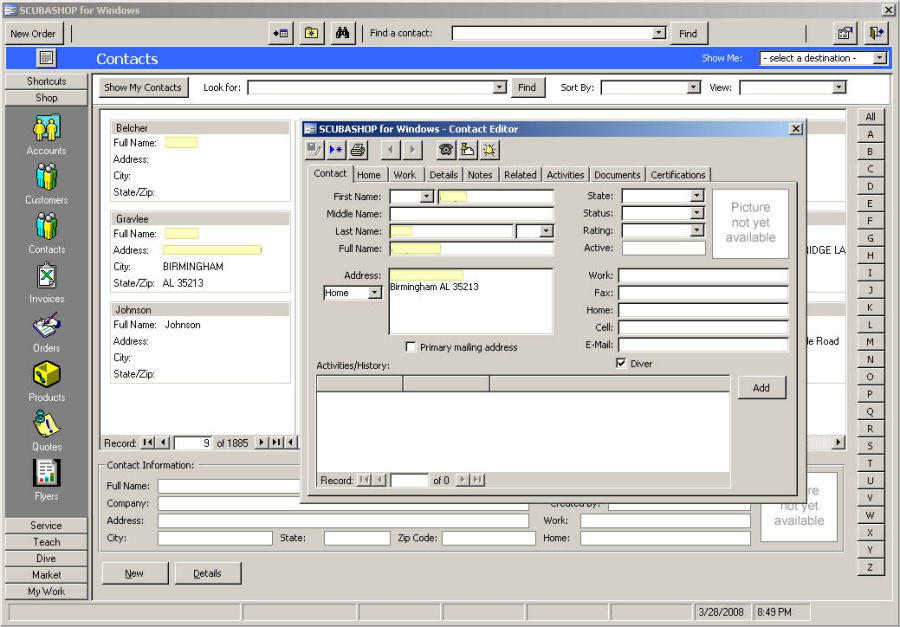Open the Activities tab
This screenshot has width=900, height=627.
[x=565, y=175]
